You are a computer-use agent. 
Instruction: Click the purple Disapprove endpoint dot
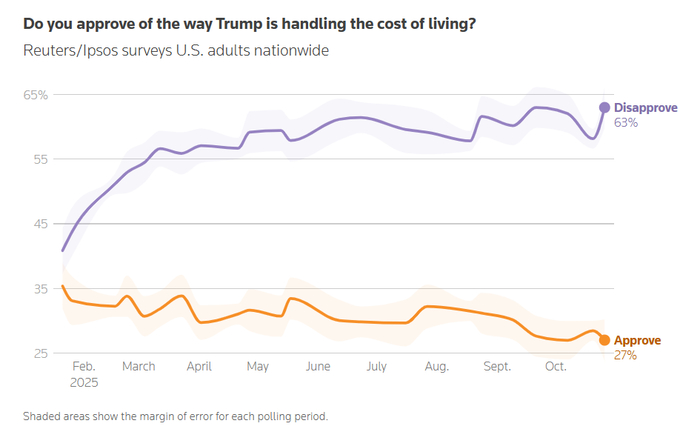(604, 108)
